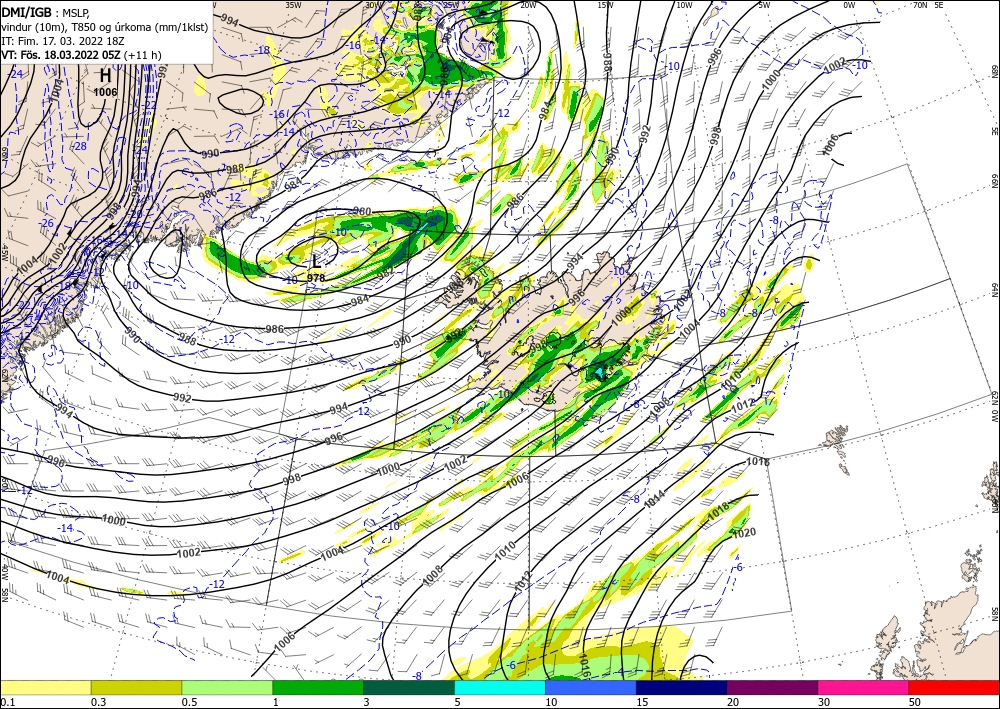
Task: Click the olive 0.3 legend swatch
Action: [x=136, y=687]
